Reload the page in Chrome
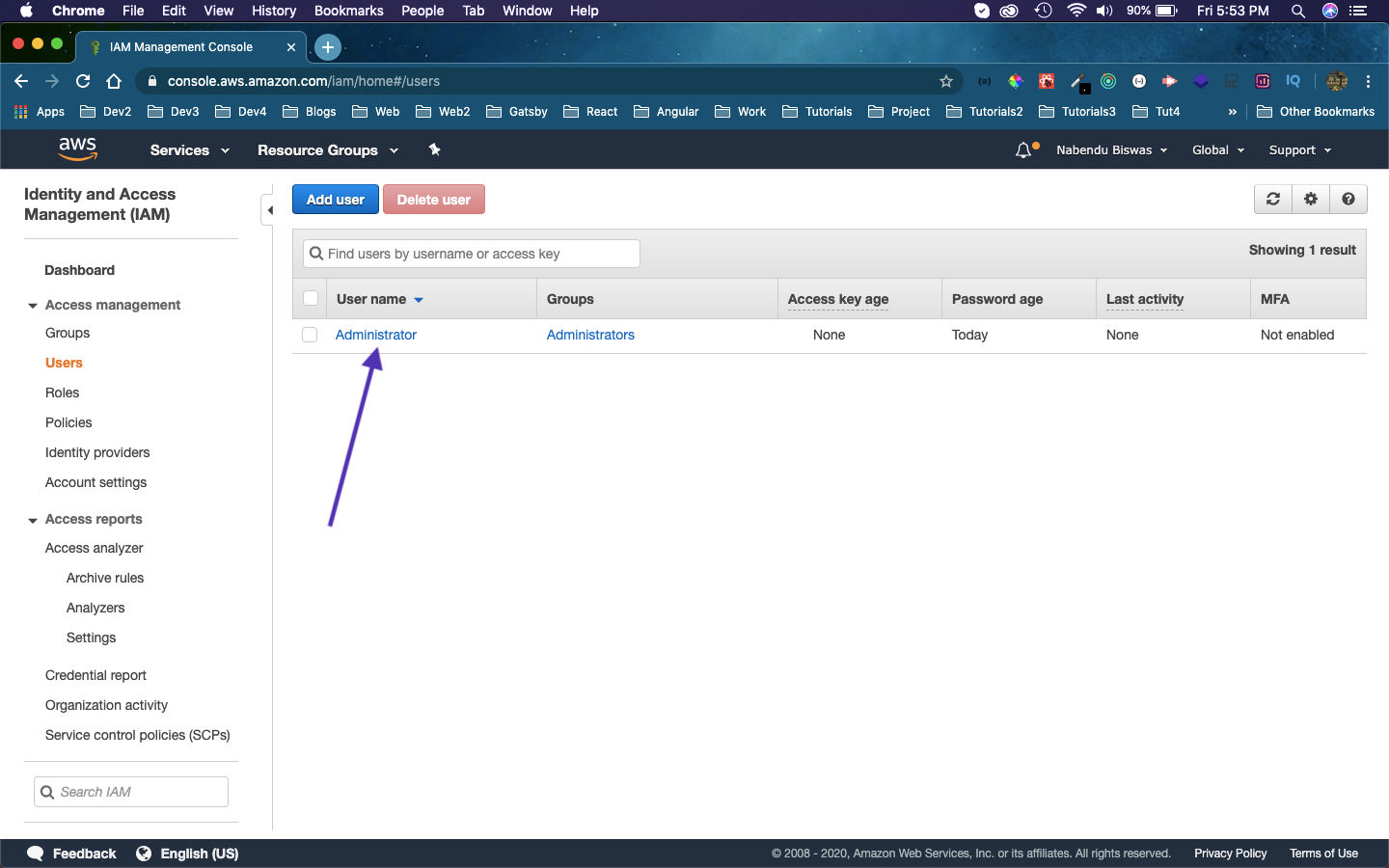1389x868 pixels. point(83,81)
